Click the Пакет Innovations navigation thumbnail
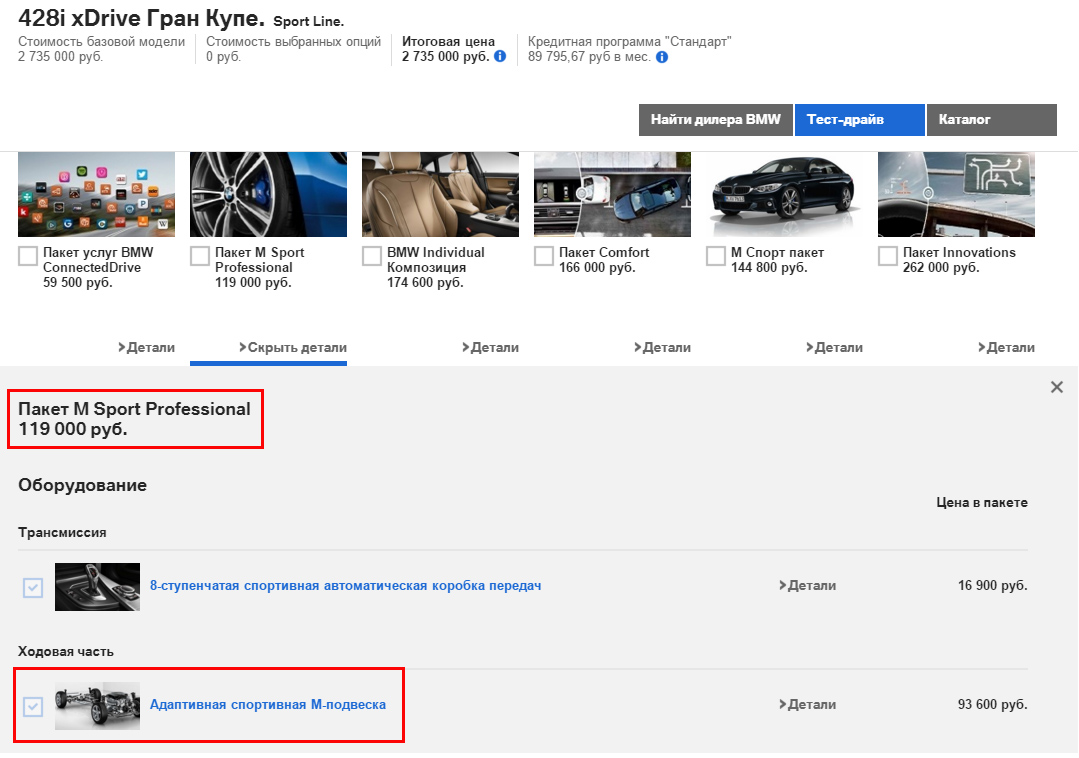 point(957,195)
